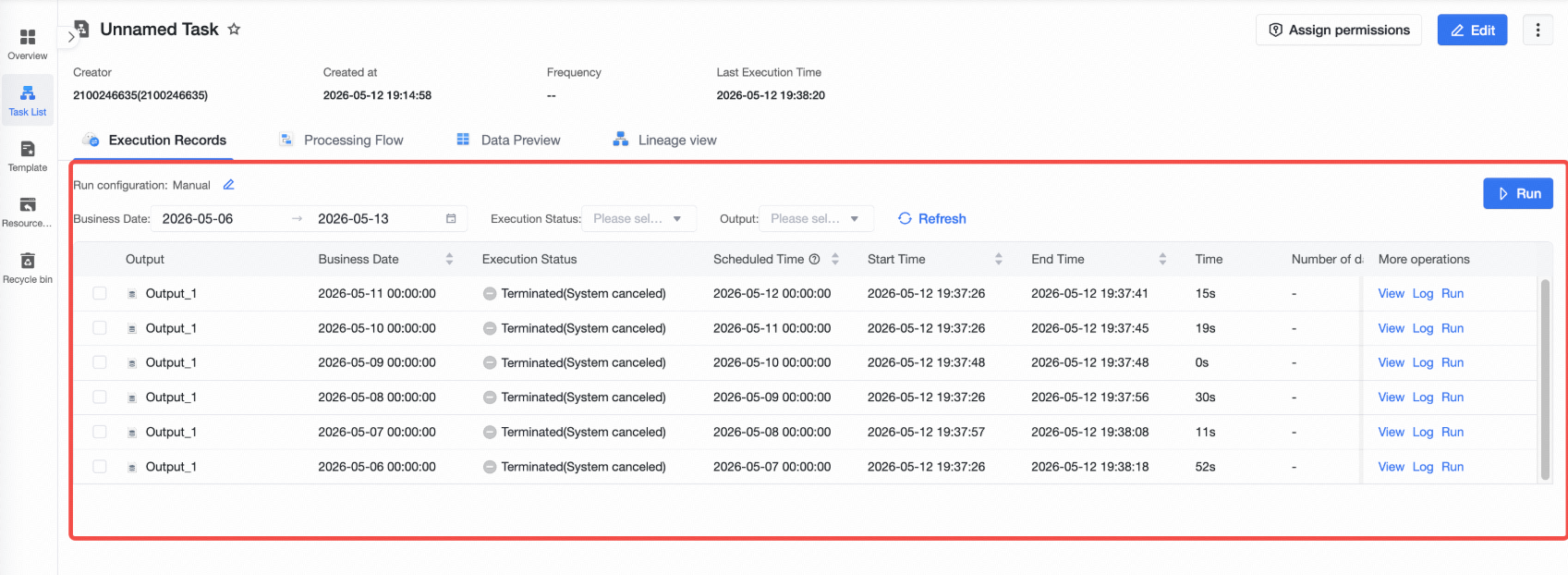Switch to the Lineage view tab
1568x575 pixels.
[664, 141]
